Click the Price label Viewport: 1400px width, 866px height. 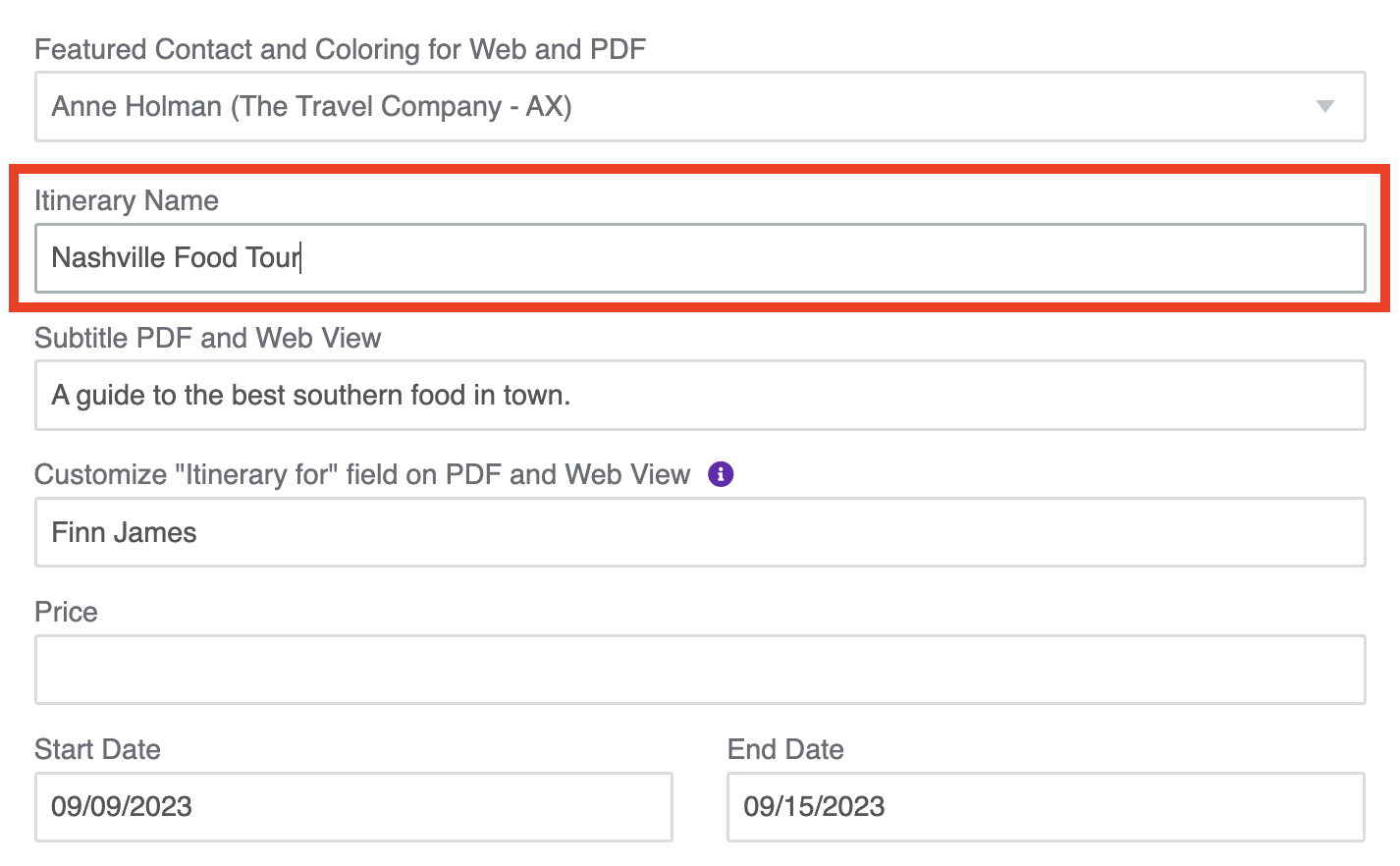pyautogui.click(x=66, y=612)
